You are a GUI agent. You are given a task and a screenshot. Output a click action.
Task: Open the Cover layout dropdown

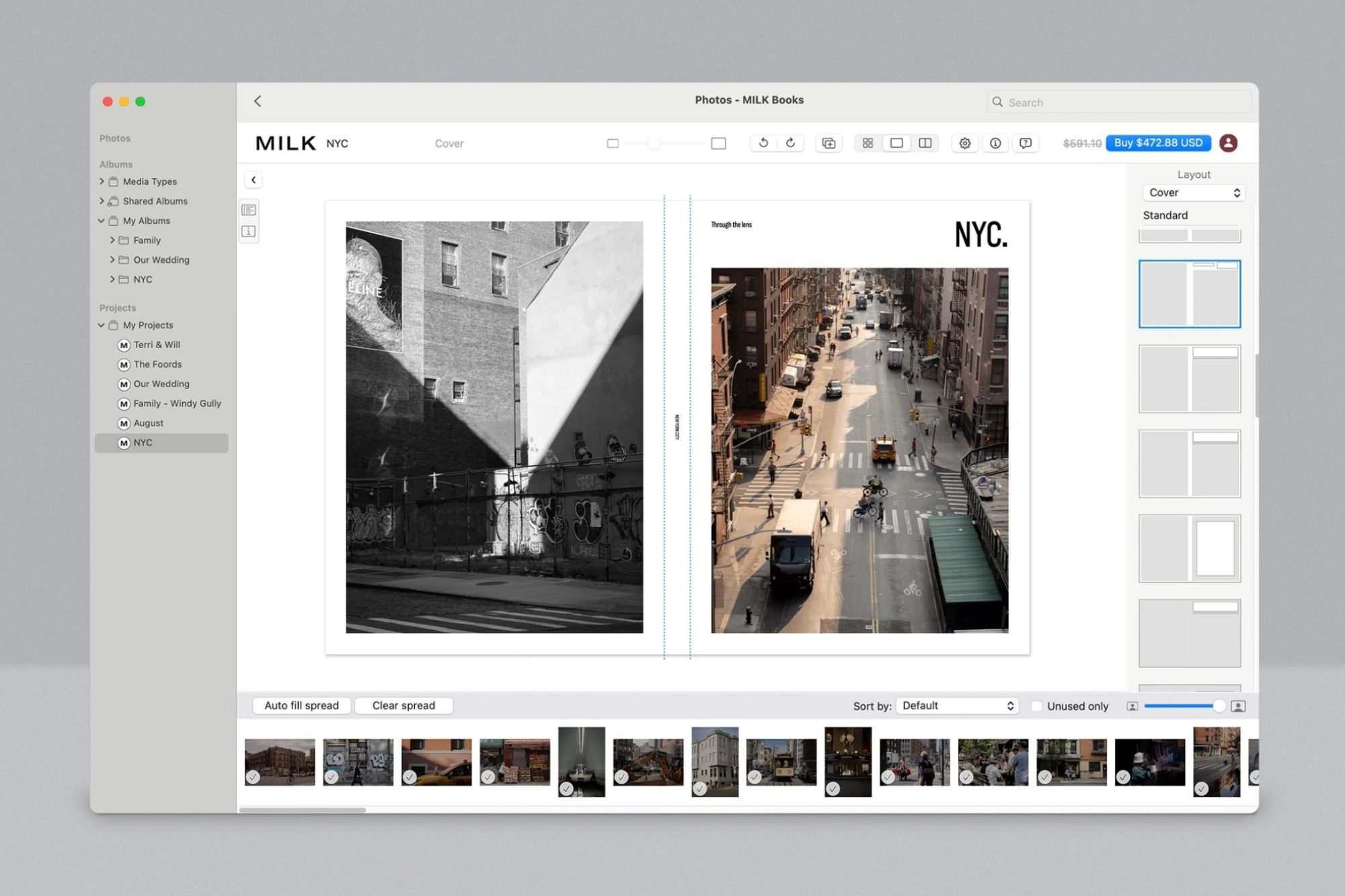pos(1193,192)
